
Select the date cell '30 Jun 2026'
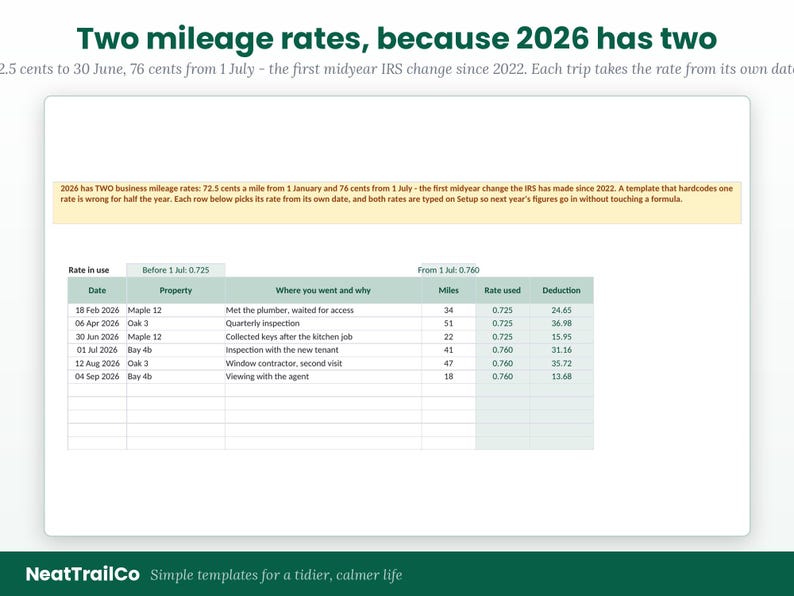coord(97,337)
